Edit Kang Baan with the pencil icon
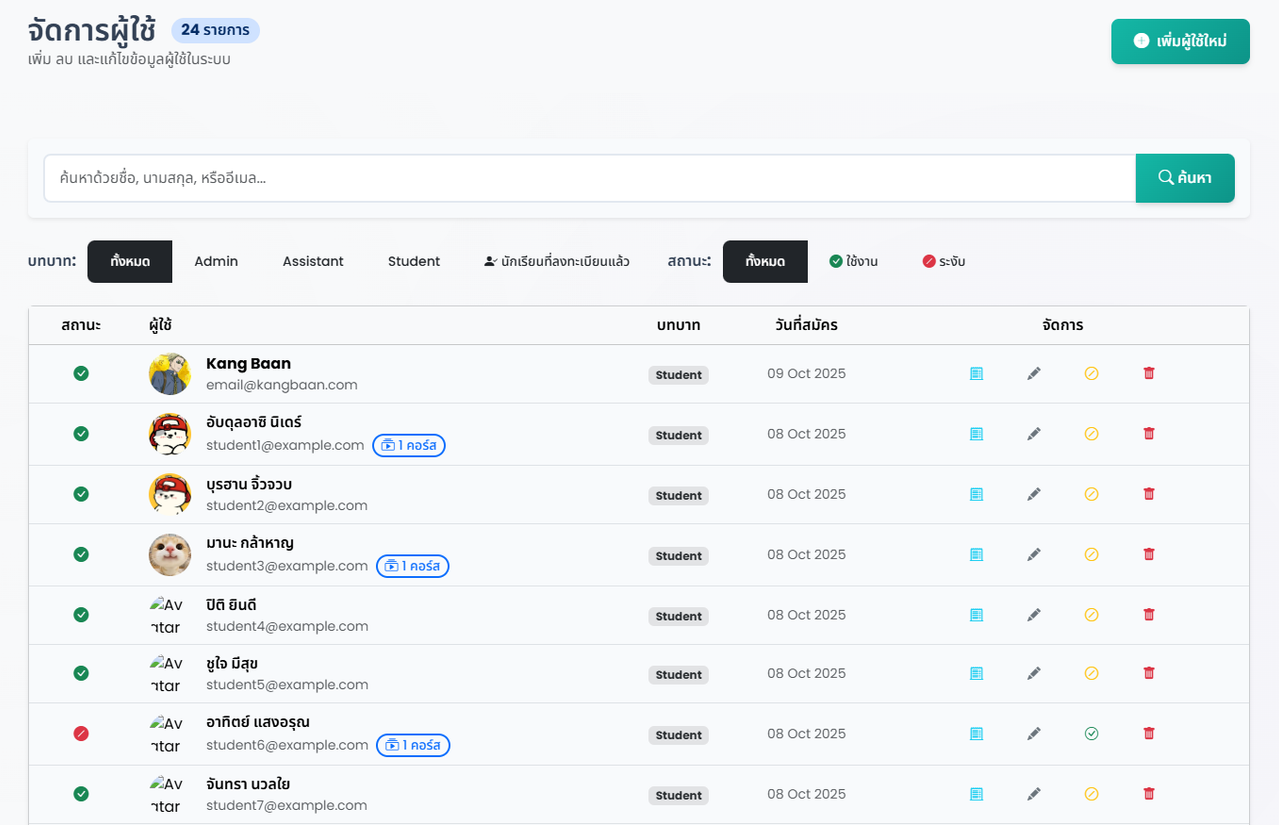This screenshot has height=825, width=1279. coord(1034,373)
